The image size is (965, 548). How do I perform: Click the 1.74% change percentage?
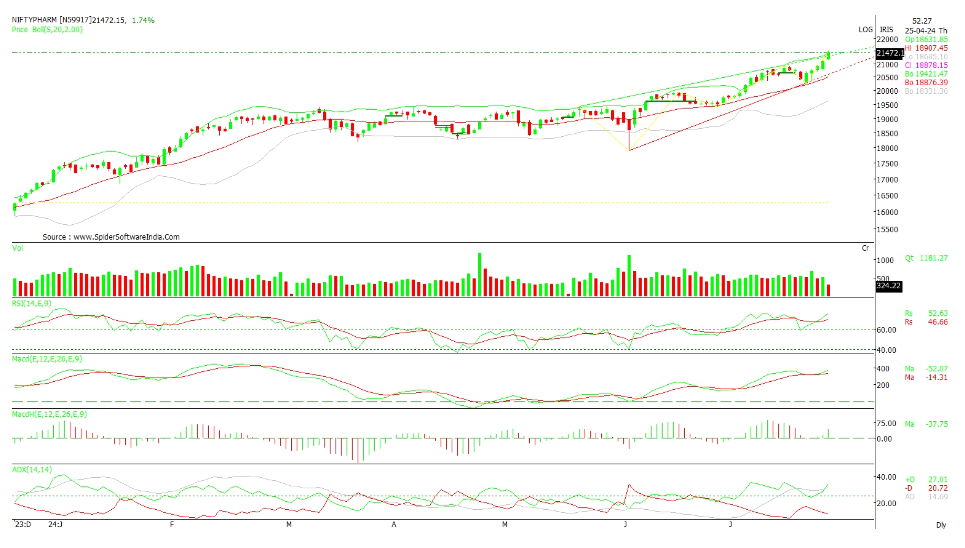(144, 20)
